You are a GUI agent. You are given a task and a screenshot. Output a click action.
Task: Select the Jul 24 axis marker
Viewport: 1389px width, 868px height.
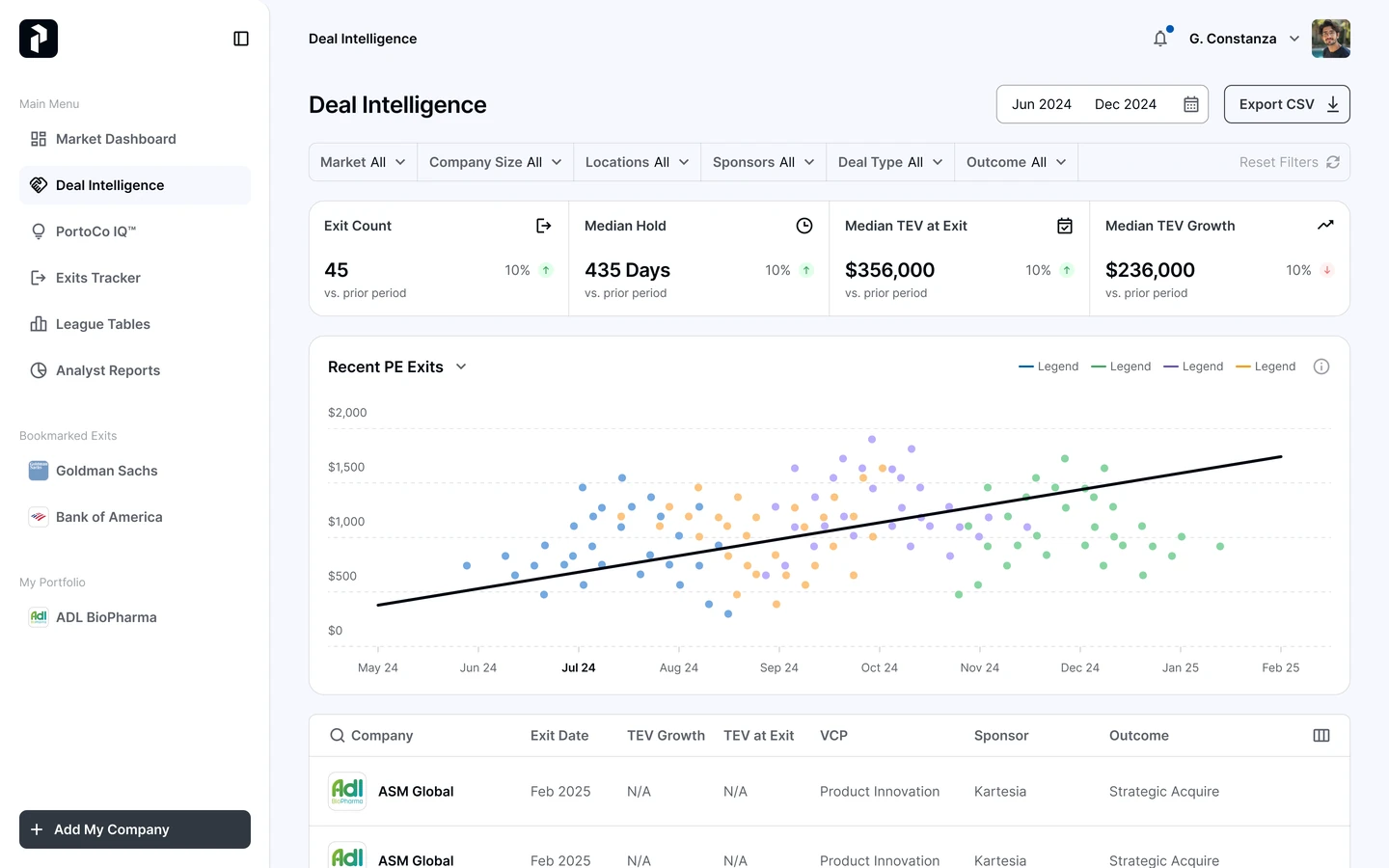coord(579,667)
